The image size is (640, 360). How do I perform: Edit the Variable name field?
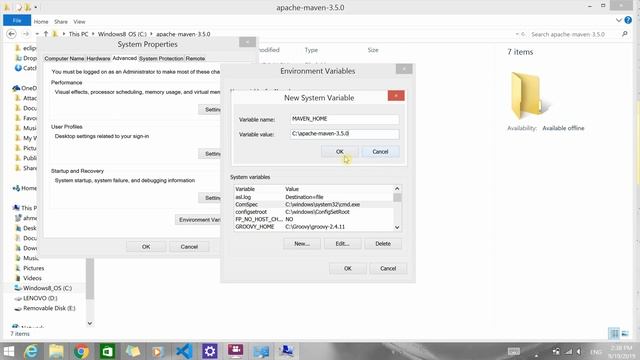tap(344, 119)
